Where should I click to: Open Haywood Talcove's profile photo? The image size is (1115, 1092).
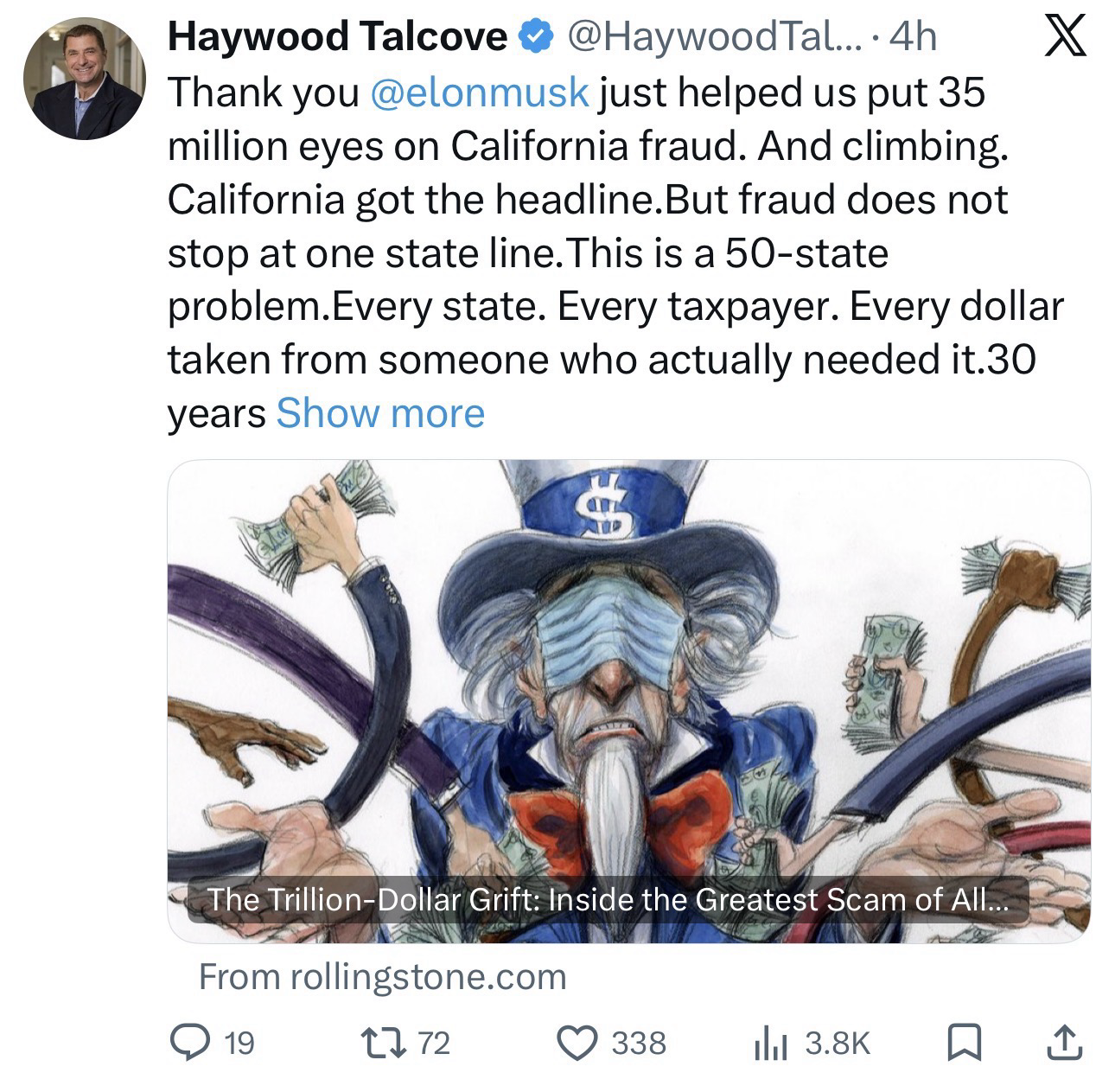pyautogui.click(x=84, y=79)
